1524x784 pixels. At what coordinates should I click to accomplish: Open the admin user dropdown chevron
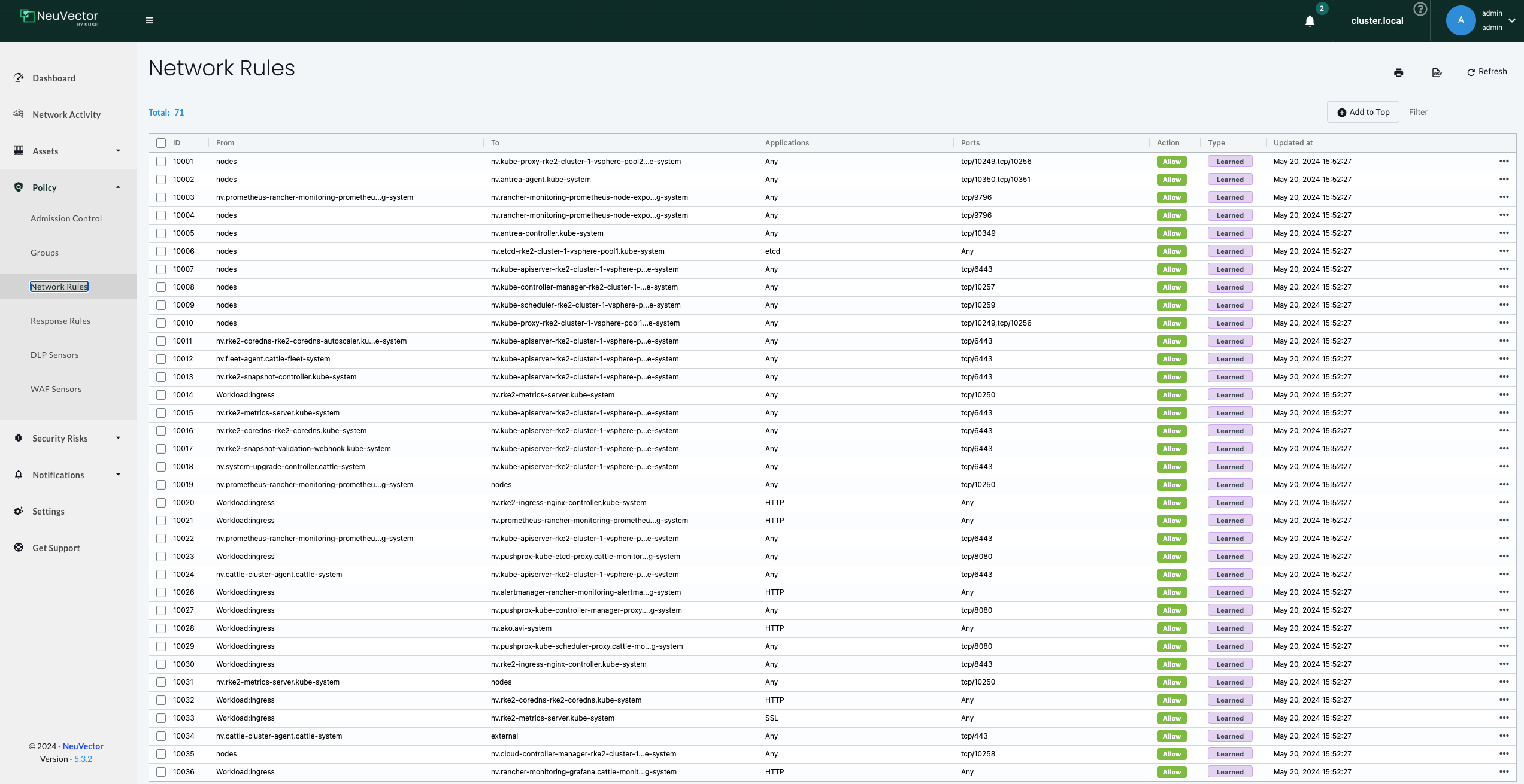pyautogui.click(x=1512, y=20)
